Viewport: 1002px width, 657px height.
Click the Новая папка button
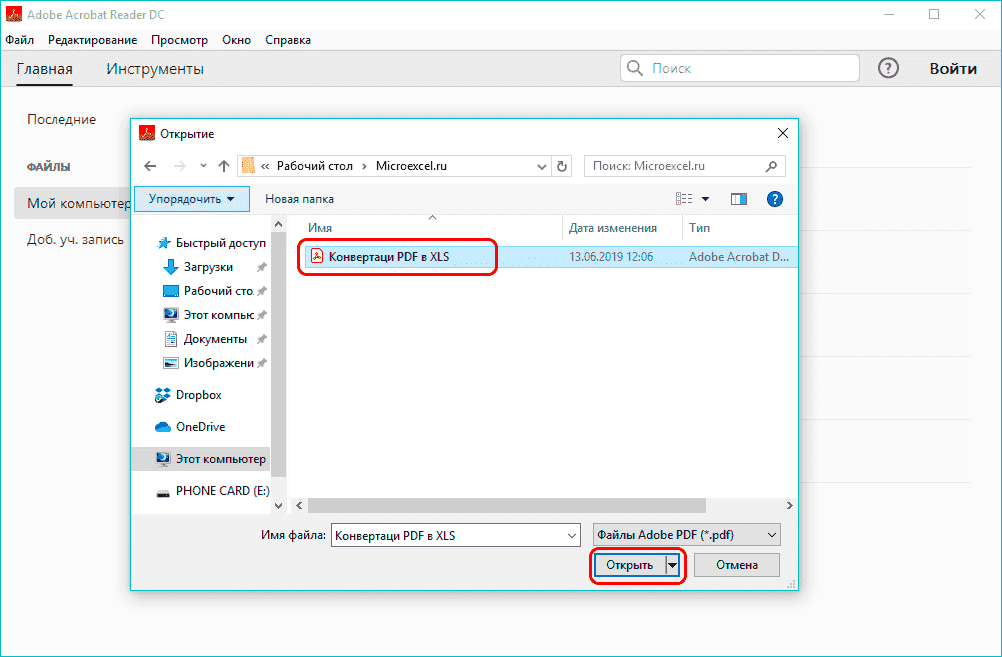(x=299, y=199)
